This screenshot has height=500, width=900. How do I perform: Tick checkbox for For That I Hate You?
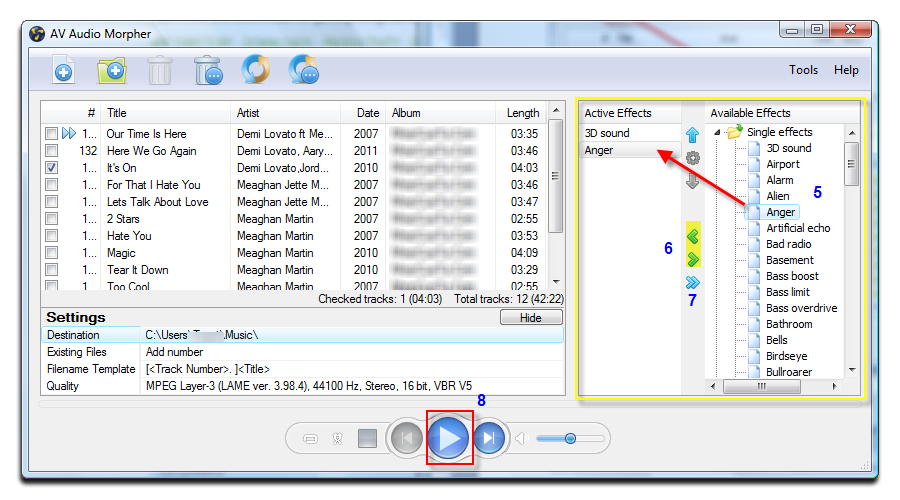click(x=52, y=185)
